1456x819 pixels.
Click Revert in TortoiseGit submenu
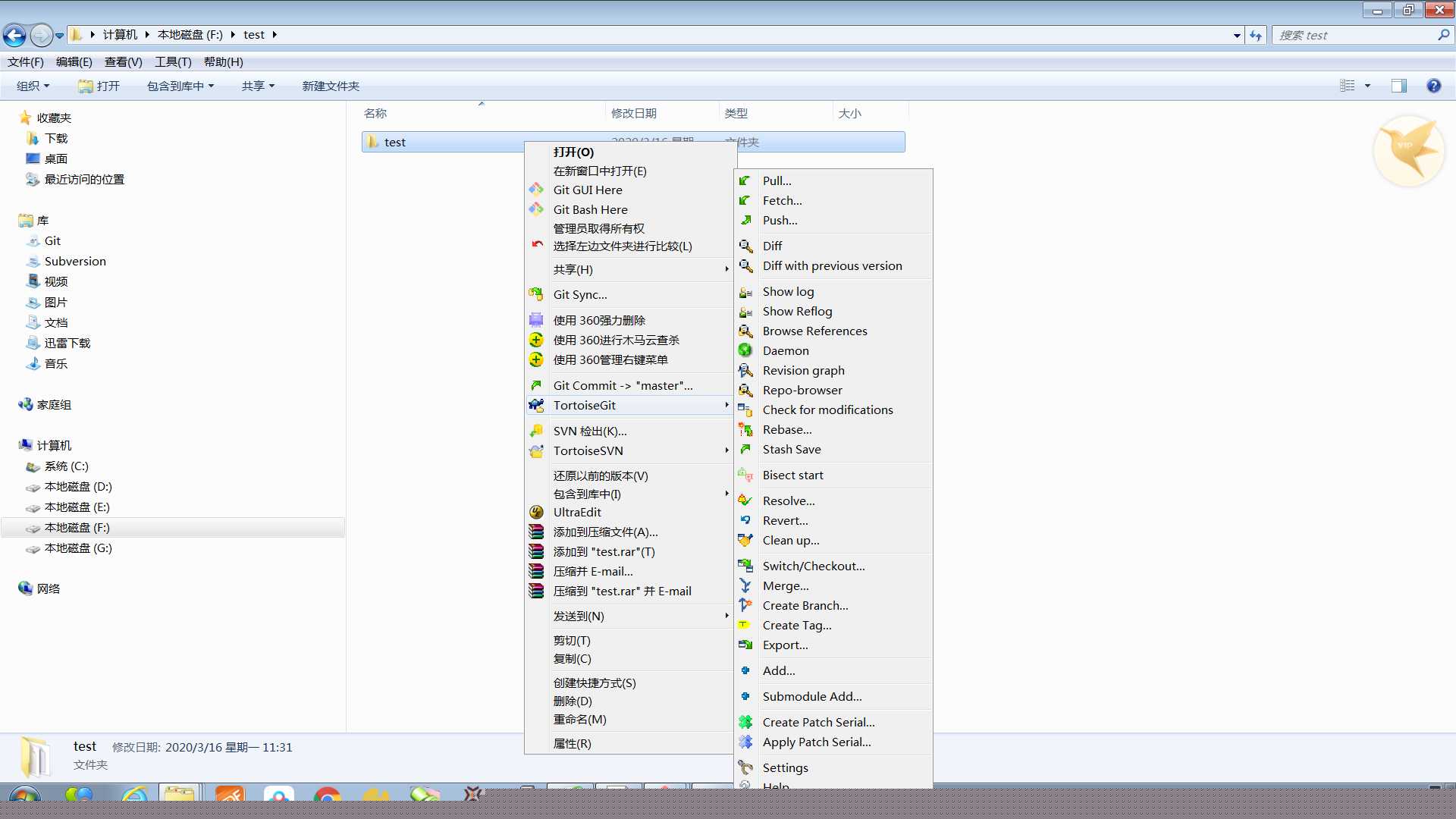click(784, 520)
